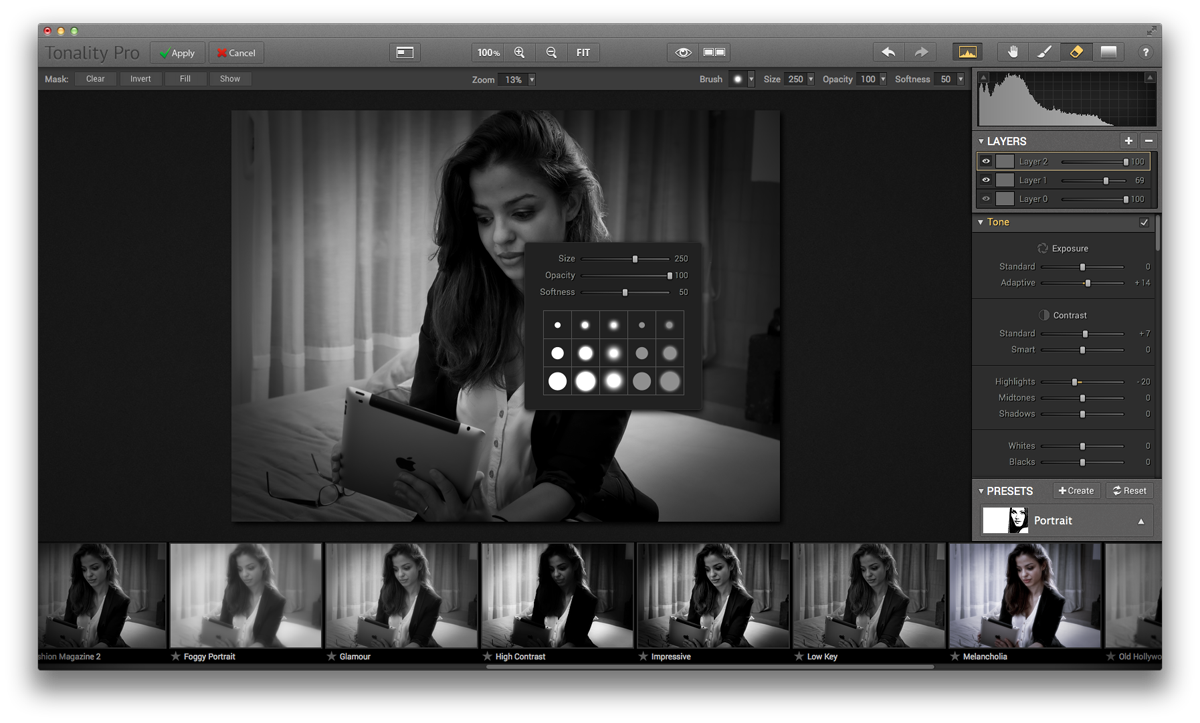Screen dimensions: 1200x723
Task: Create a new preset
Action: coord(1076,491)
